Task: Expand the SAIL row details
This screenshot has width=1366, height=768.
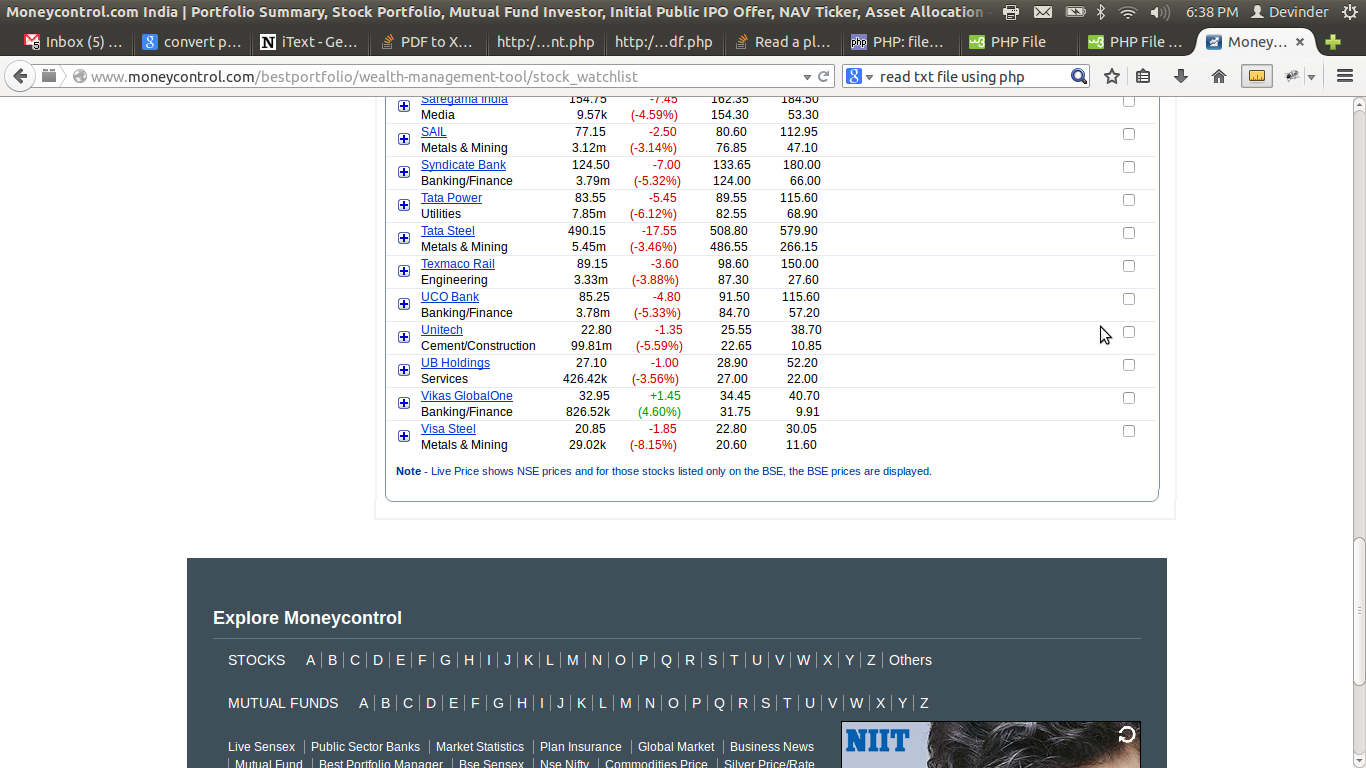Action: click(x=404, y=139)
